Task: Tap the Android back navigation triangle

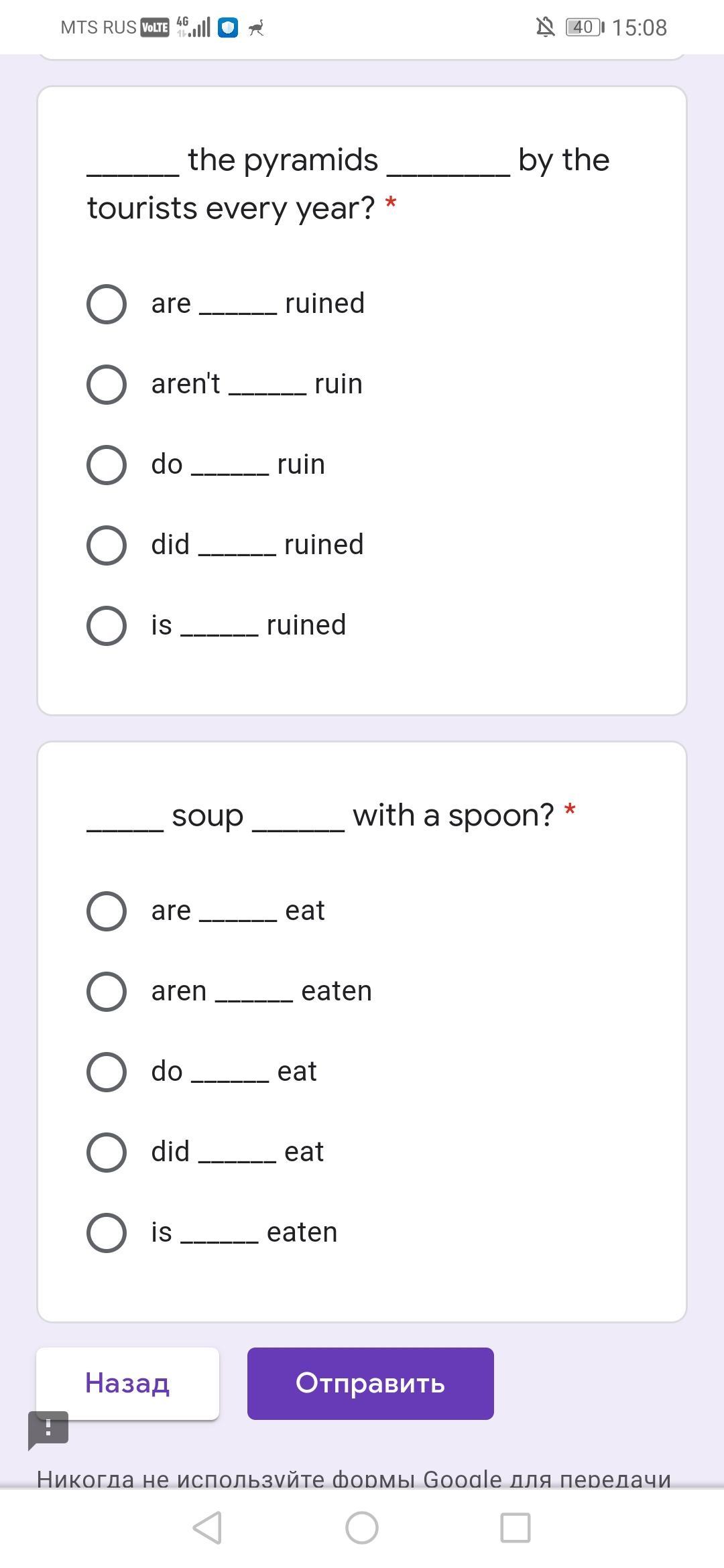Action: 208,1528
